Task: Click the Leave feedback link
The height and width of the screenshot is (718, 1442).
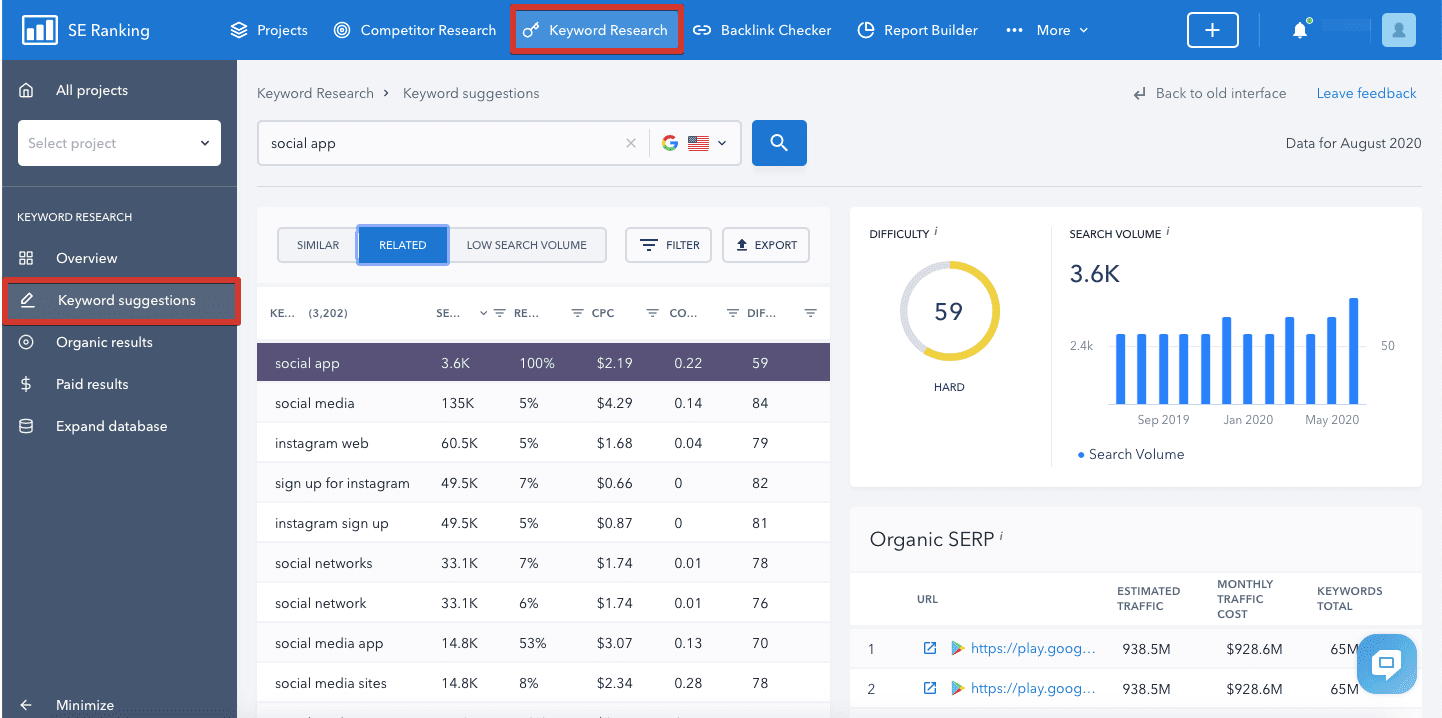Action: pos(1366,93)
